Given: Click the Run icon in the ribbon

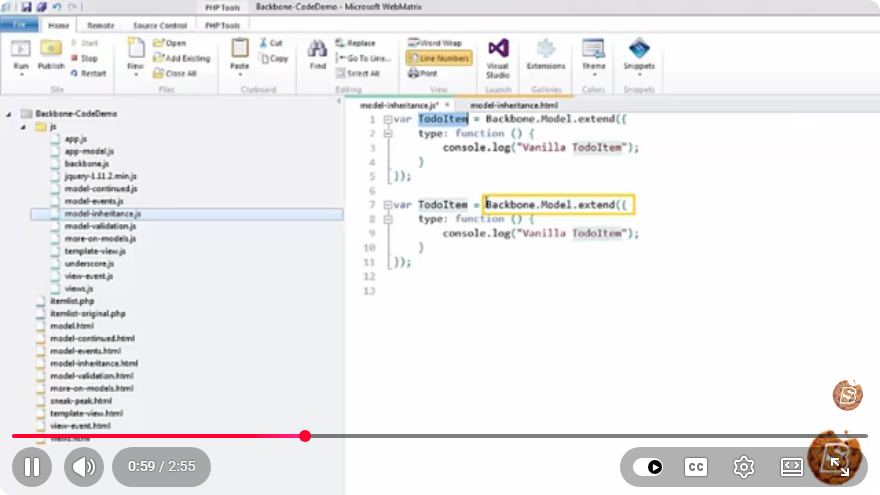Looking at the screenshot, I should pos(21,55).
